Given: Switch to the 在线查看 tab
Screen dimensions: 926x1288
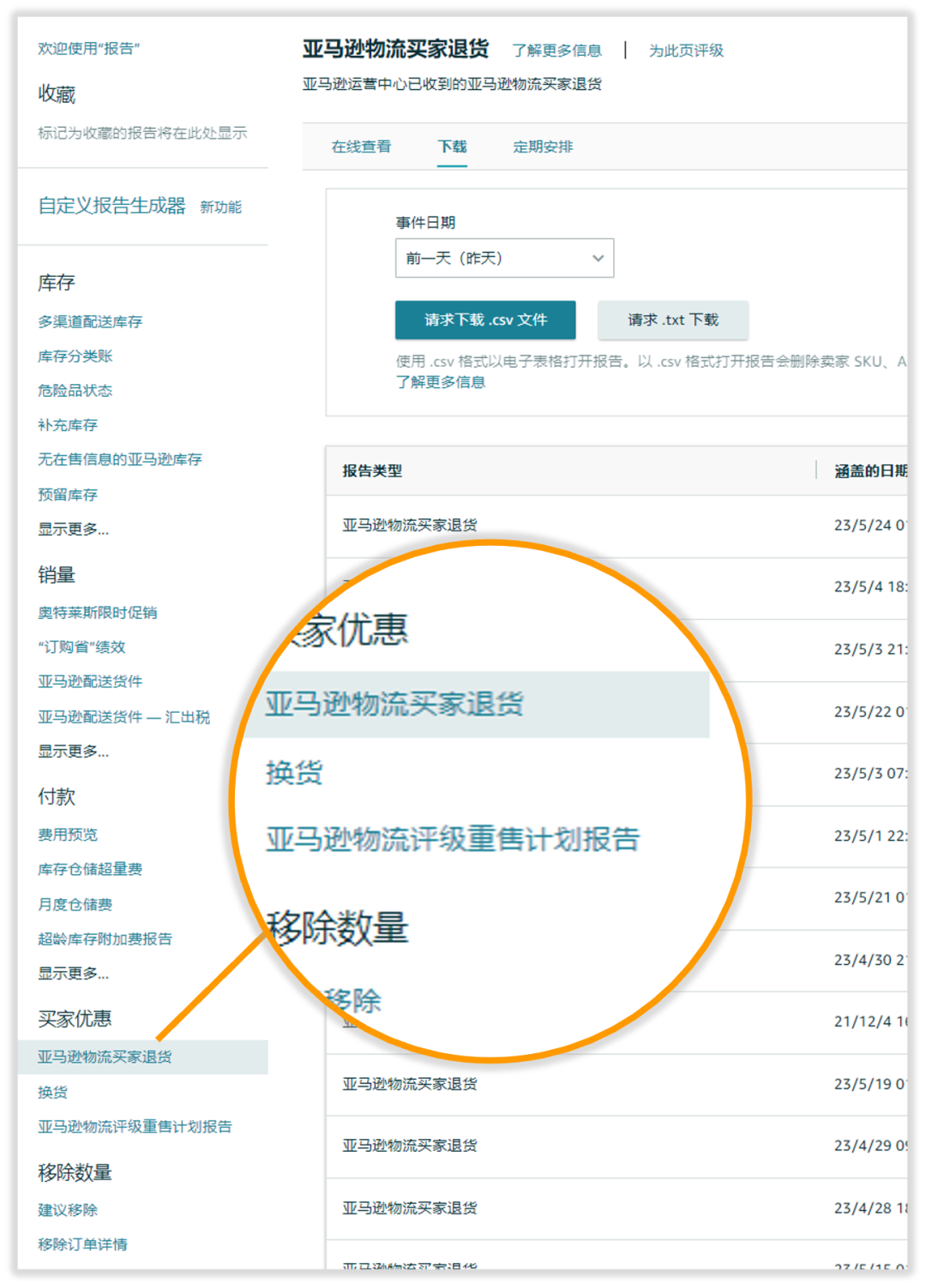Looking at the screenshot, I should click(x=361, y=147).
